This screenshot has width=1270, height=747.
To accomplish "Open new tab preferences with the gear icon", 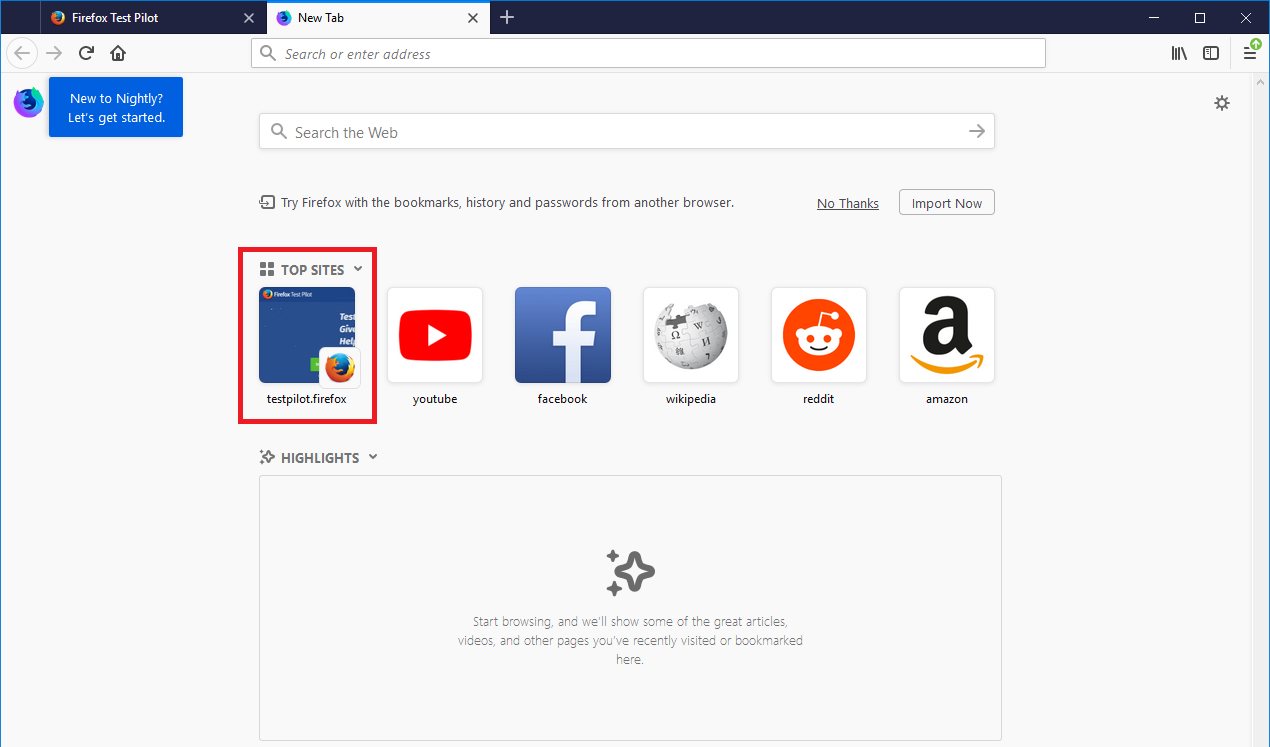I will (x=1221, y=102).
